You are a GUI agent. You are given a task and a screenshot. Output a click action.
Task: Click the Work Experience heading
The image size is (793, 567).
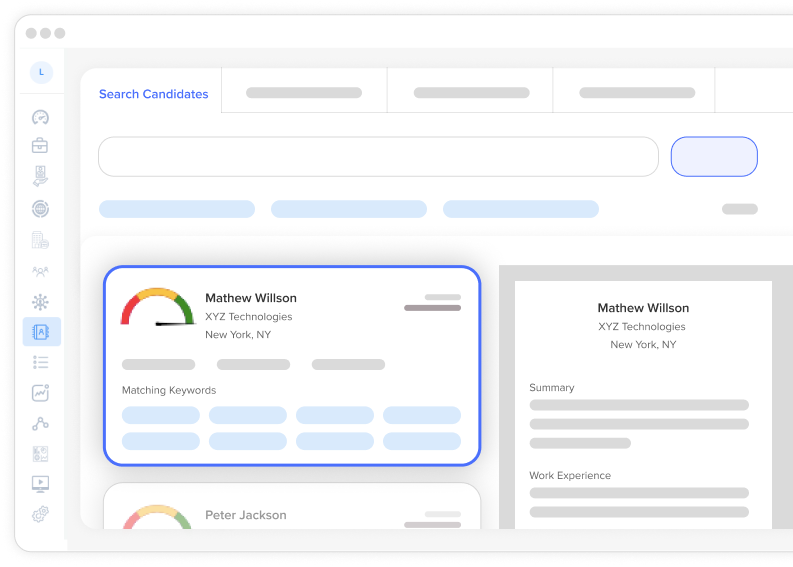pyautogui.click(x=570, y=475)
